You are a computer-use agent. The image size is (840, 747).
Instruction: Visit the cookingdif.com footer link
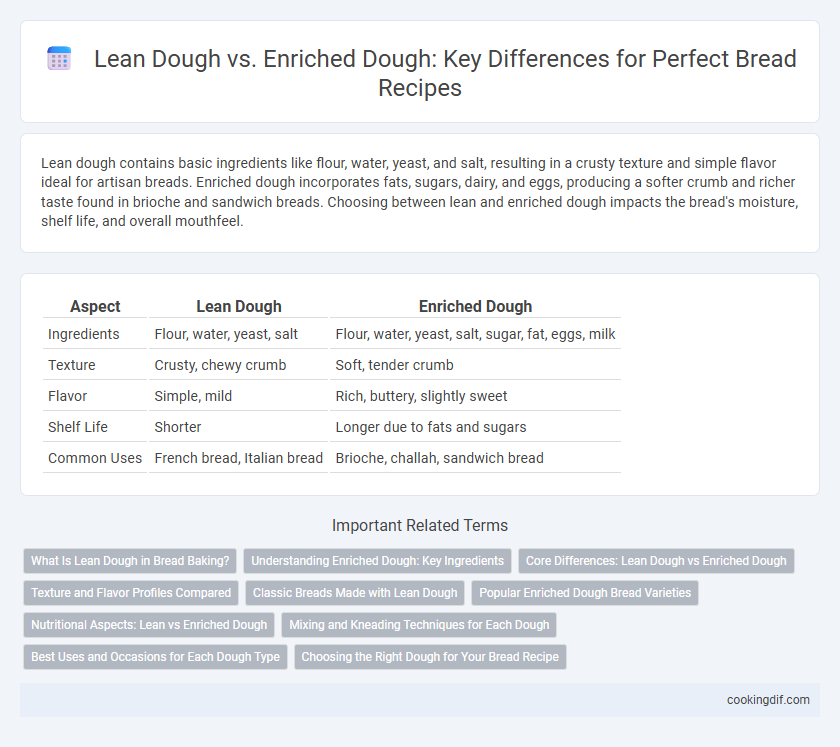(x=768, y=700)
